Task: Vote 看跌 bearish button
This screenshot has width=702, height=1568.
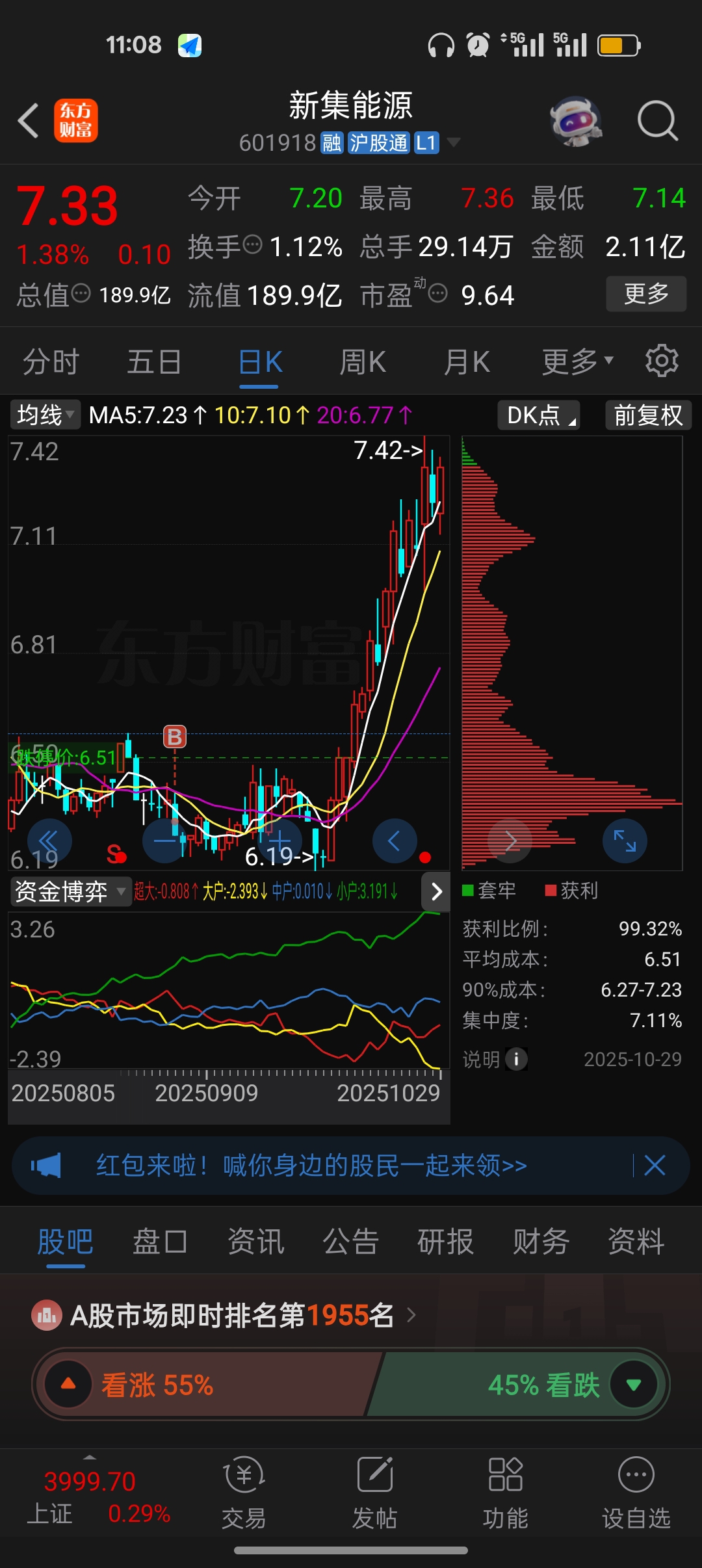Action: click(517, 1385)
